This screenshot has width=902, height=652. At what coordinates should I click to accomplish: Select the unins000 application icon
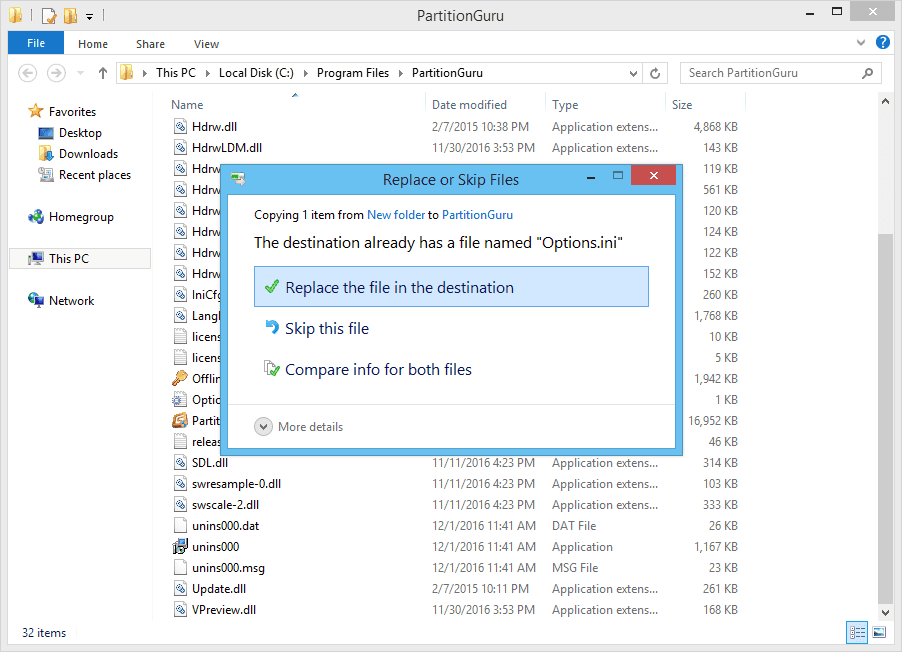pos(180,547)
